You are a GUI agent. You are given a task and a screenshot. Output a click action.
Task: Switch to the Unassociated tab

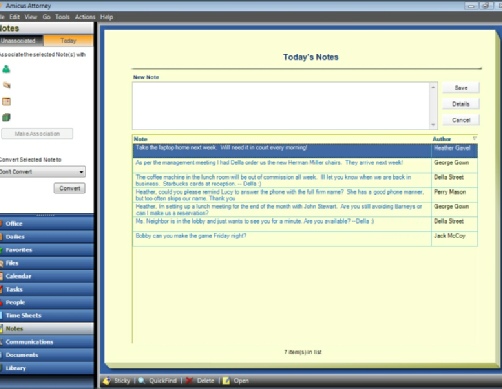(21, 41)
